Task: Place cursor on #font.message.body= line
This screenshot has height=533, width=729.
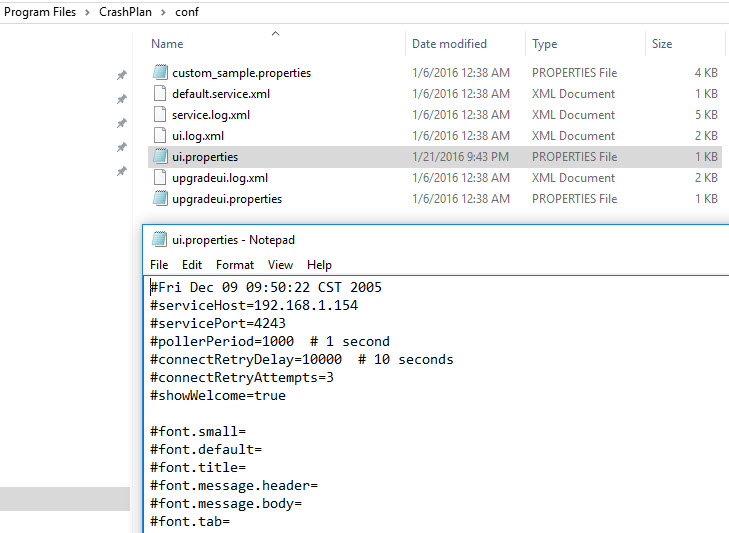Action: point(226,504)
